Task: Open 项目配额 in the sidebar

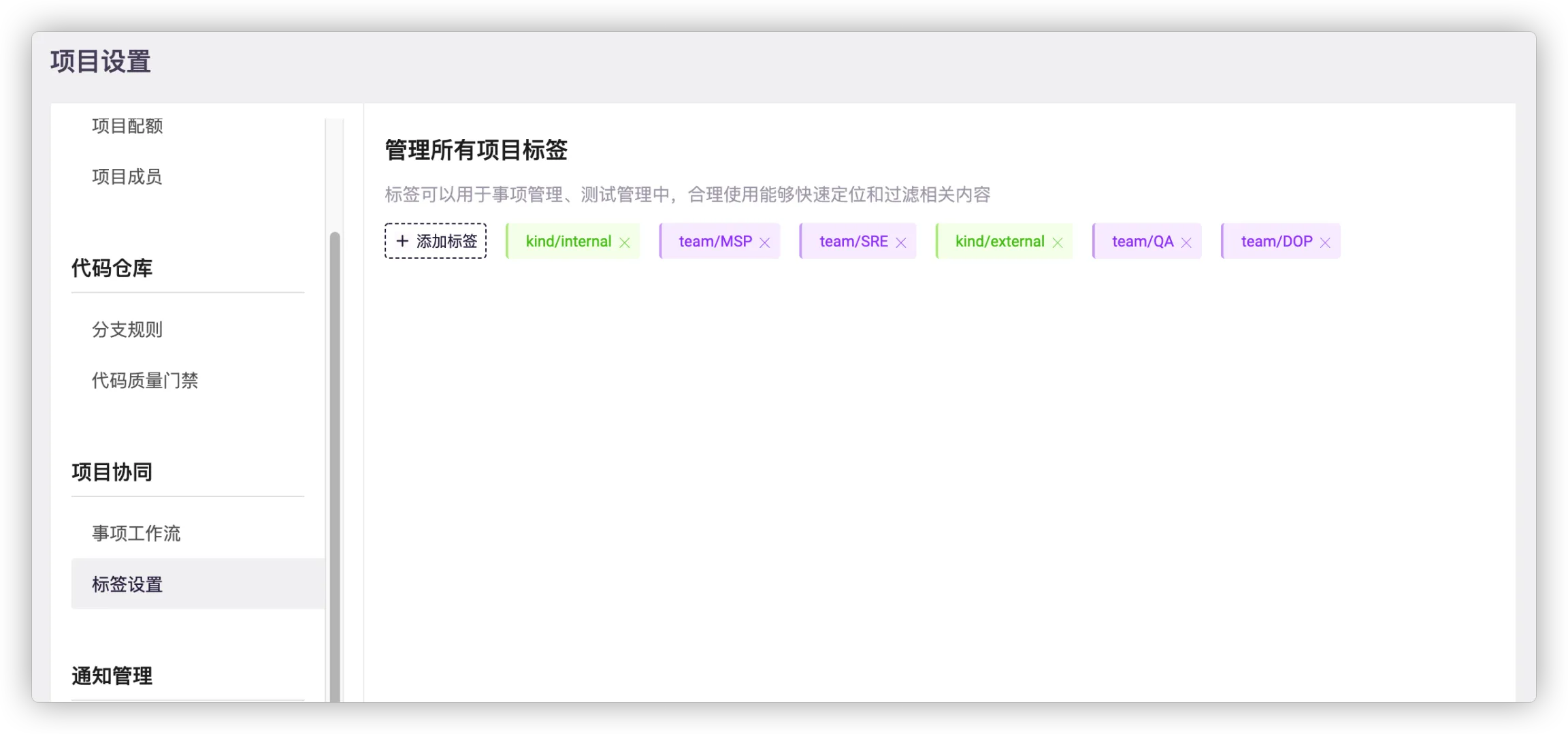Action: pos(127,126)
